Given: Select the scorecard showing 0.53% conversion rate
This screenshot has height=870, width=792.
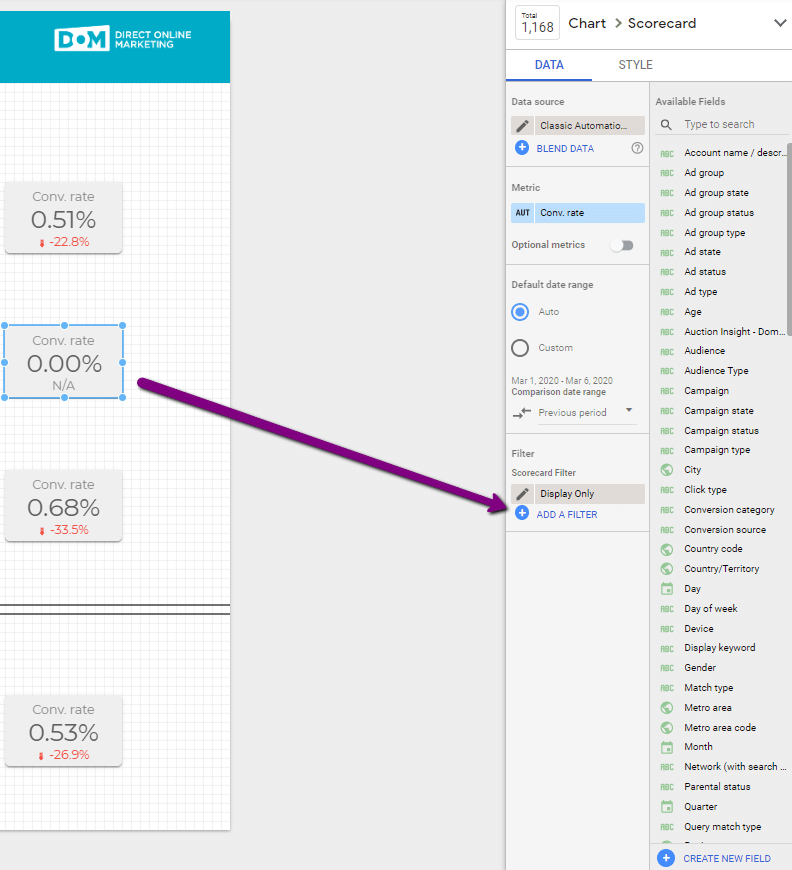Looking at the screenshot, I should pos(63,731).
